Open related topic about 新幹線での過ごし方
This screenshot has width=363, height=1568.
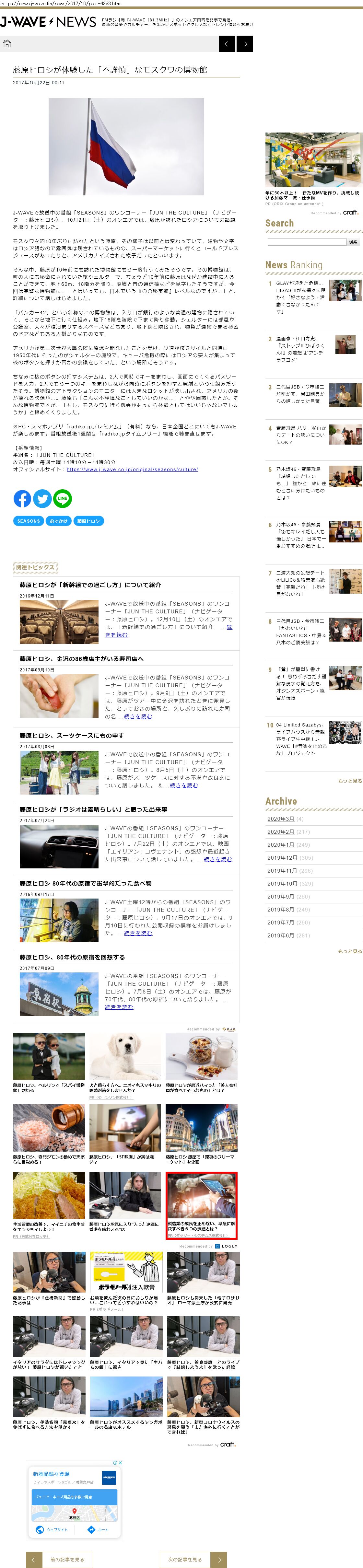pos(90,585)
